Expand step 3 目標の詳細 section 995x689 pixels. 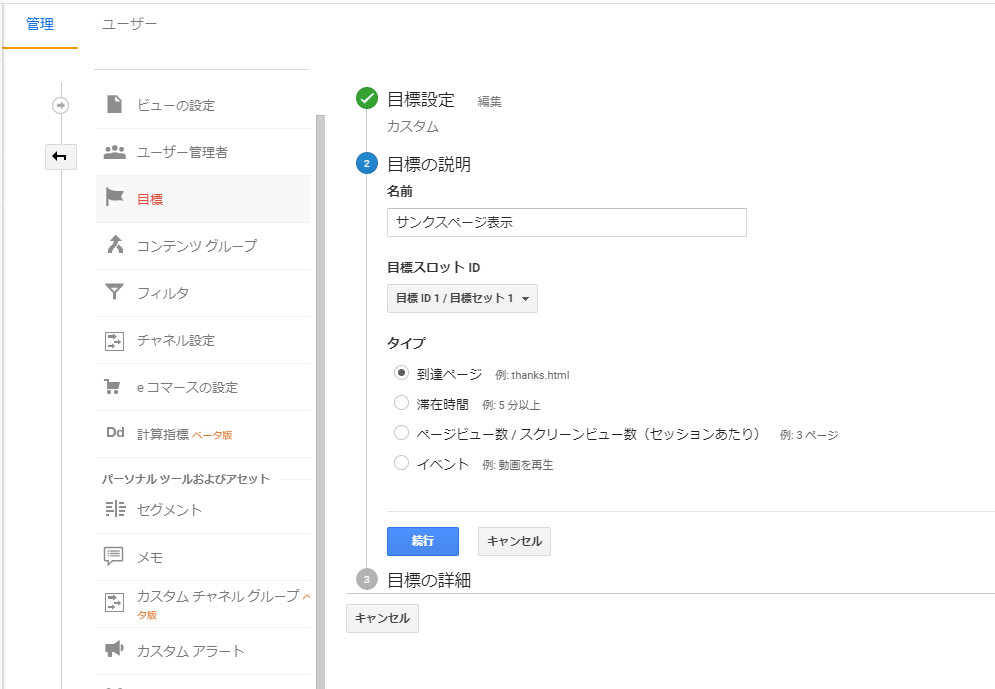[429, 580]
